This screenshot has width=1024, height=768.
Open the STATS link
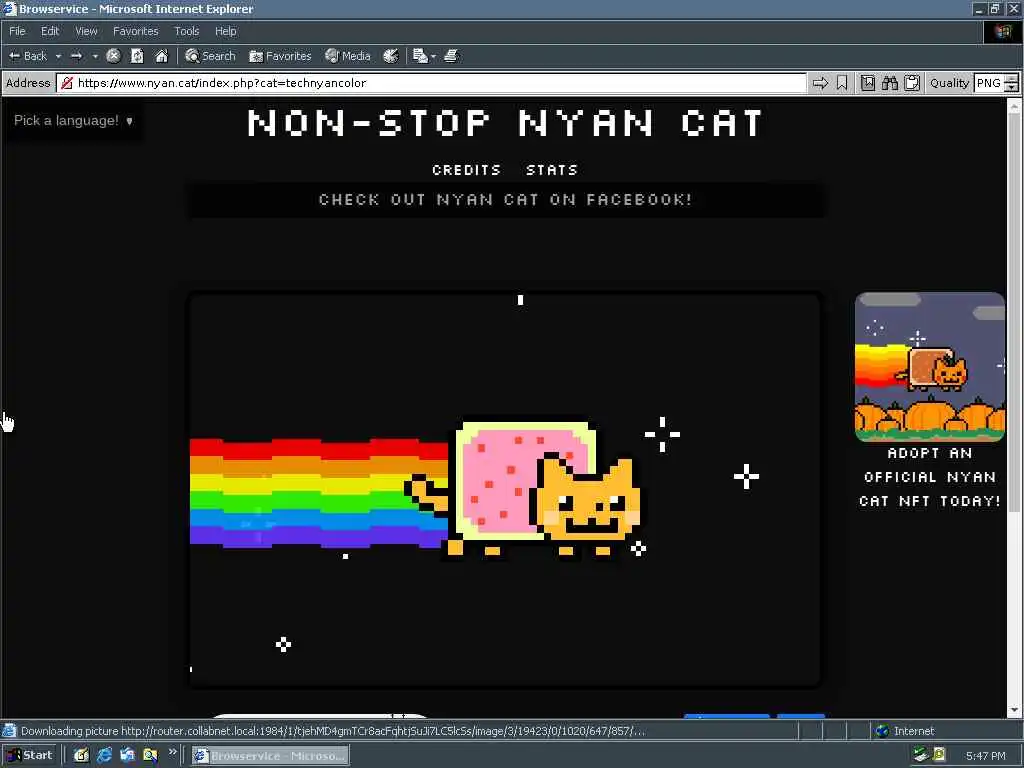(x=552, y=170)
